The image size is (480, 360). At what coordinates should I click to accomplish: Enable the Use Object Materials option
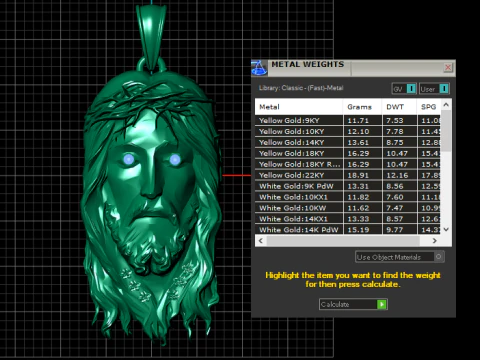click(x=400, y=257)
